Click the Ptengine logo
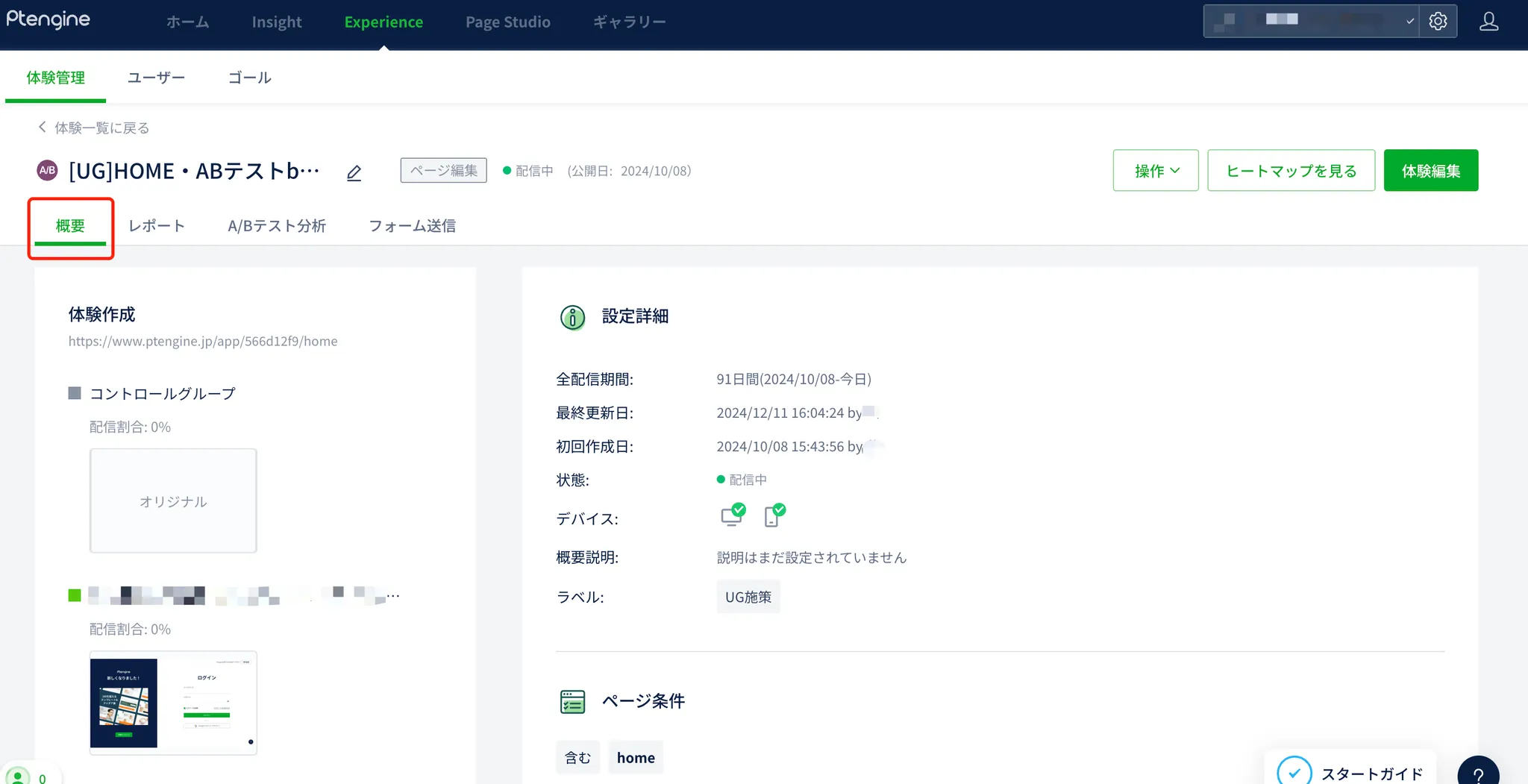The width and height of the screenshot is (1528, 784). (x=48, y=20)
